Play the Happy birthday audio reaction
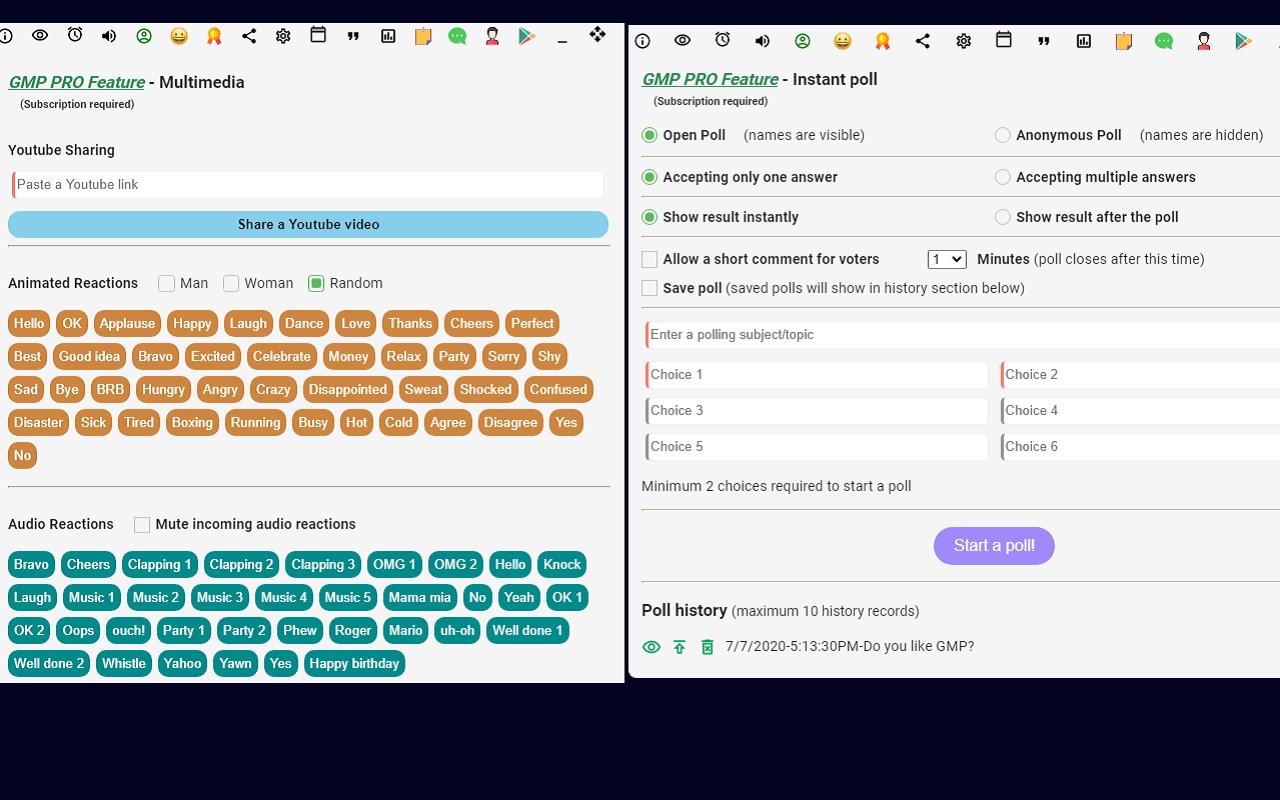The height and width of the screenshot is (800, 1280). [354, 664]
